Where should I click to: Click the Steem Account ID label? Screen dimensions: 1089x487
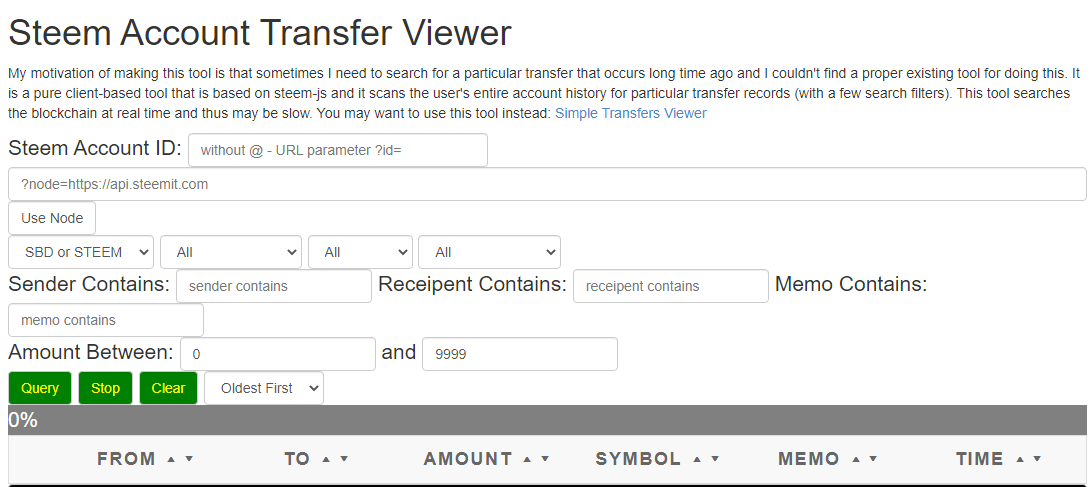click(95, 148)
